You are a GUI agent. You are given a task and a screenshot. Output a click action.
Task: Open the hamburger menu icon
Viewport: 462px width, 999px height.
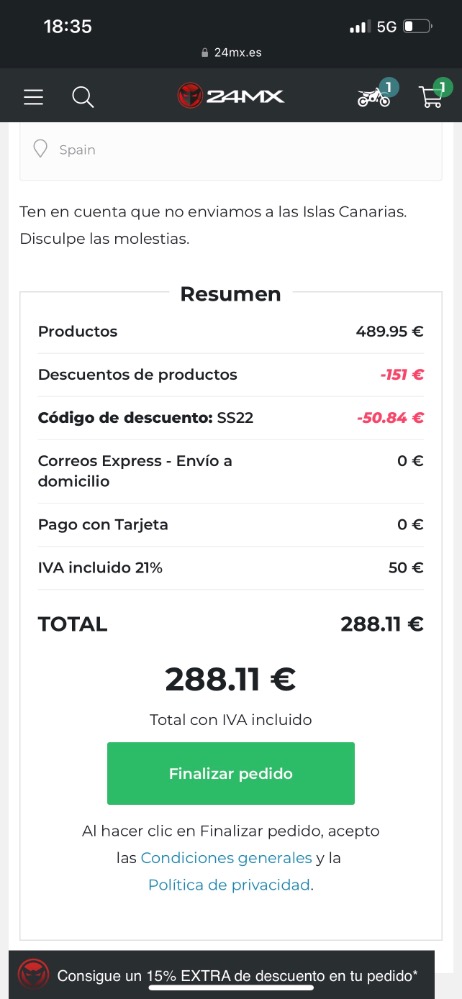pos(34,97)
